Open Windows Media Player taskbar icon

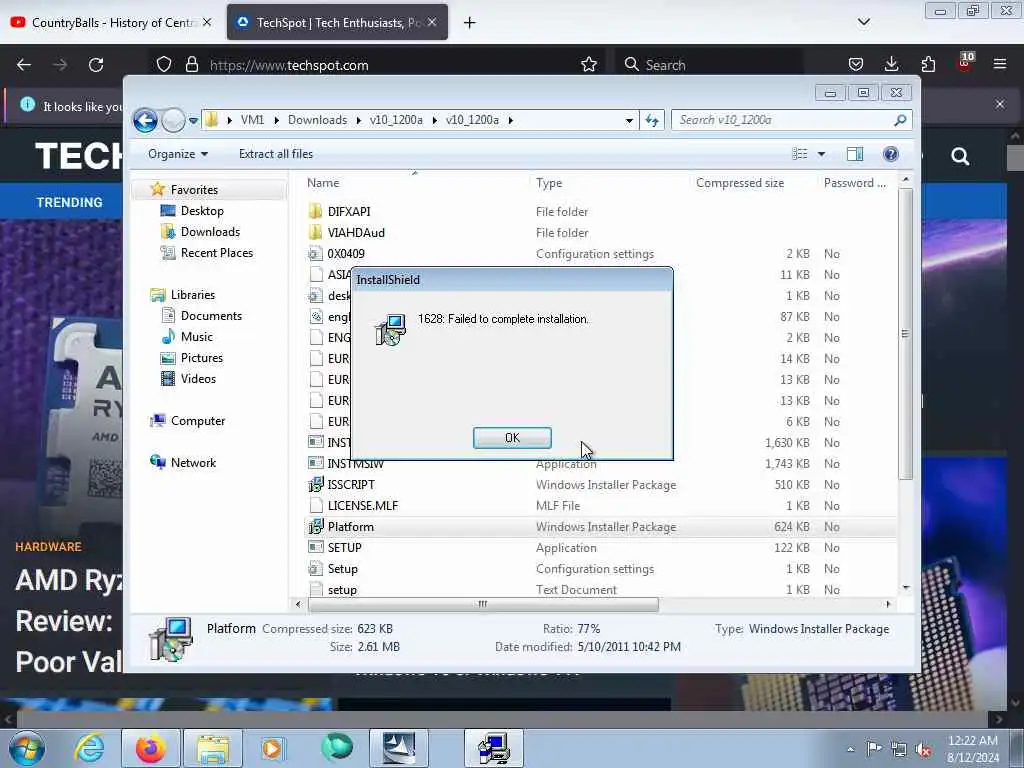[272, 748]
